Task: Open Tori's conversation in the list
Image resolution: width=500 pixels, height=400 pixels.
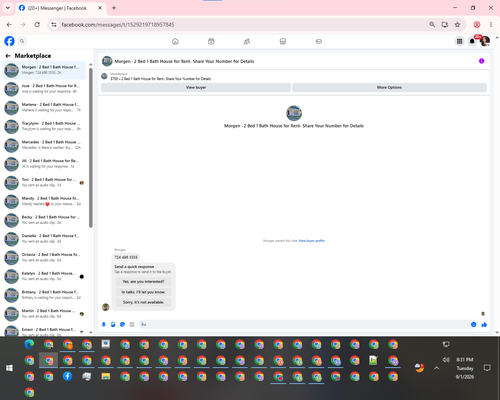Action: point(44,182)
